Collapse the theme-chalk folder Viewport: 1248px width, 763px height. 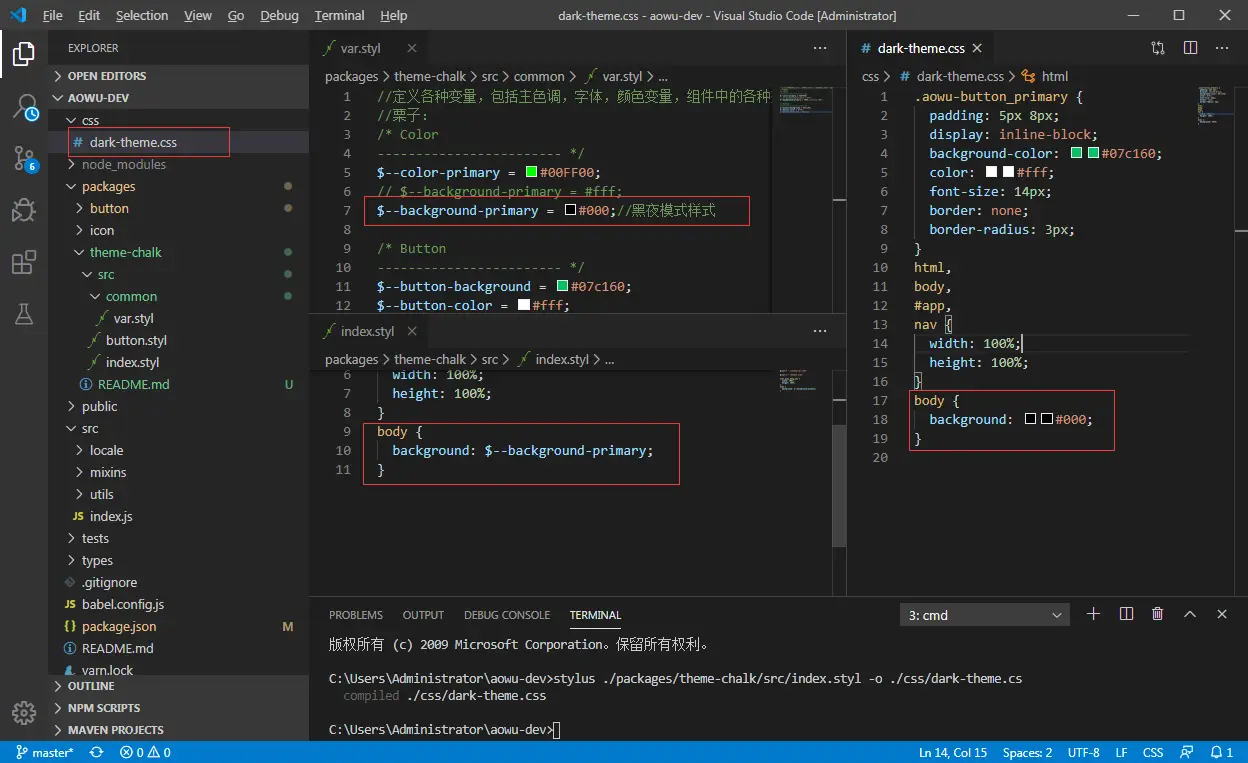(125, 252)
